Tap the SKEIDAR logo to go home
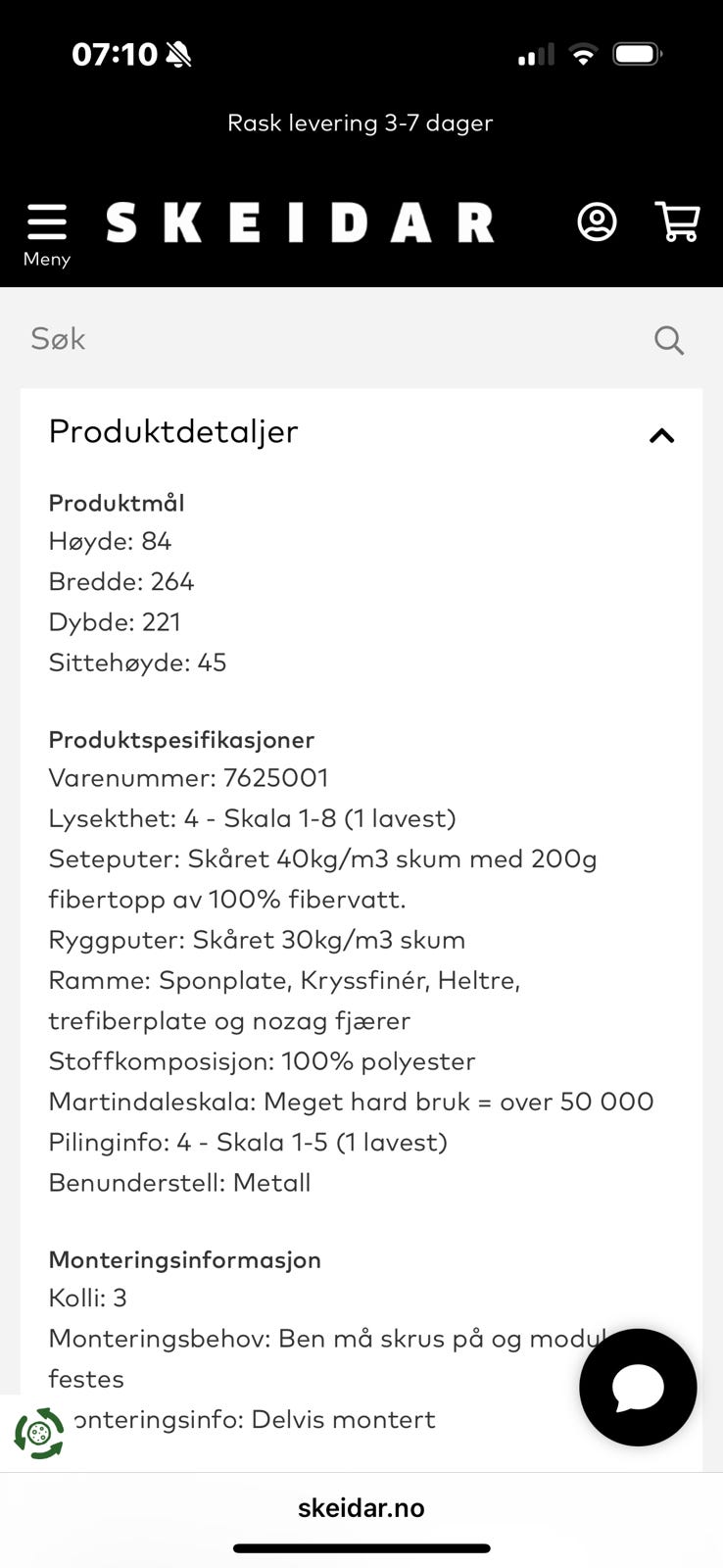This screenshot has width=723, height=1568. (x=300, y=222)
